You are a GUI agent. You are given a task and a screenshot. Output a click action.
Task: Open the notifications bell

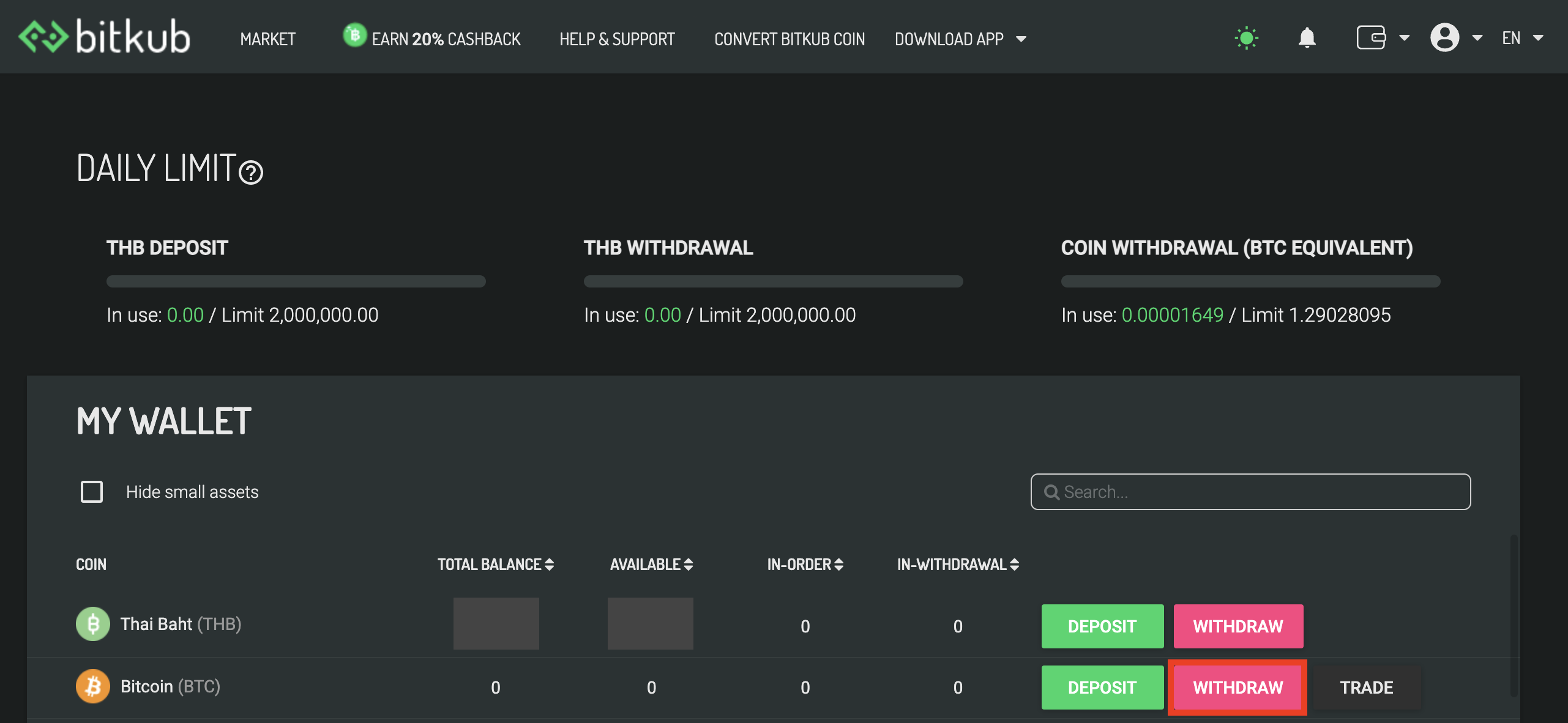(1307, 38)
